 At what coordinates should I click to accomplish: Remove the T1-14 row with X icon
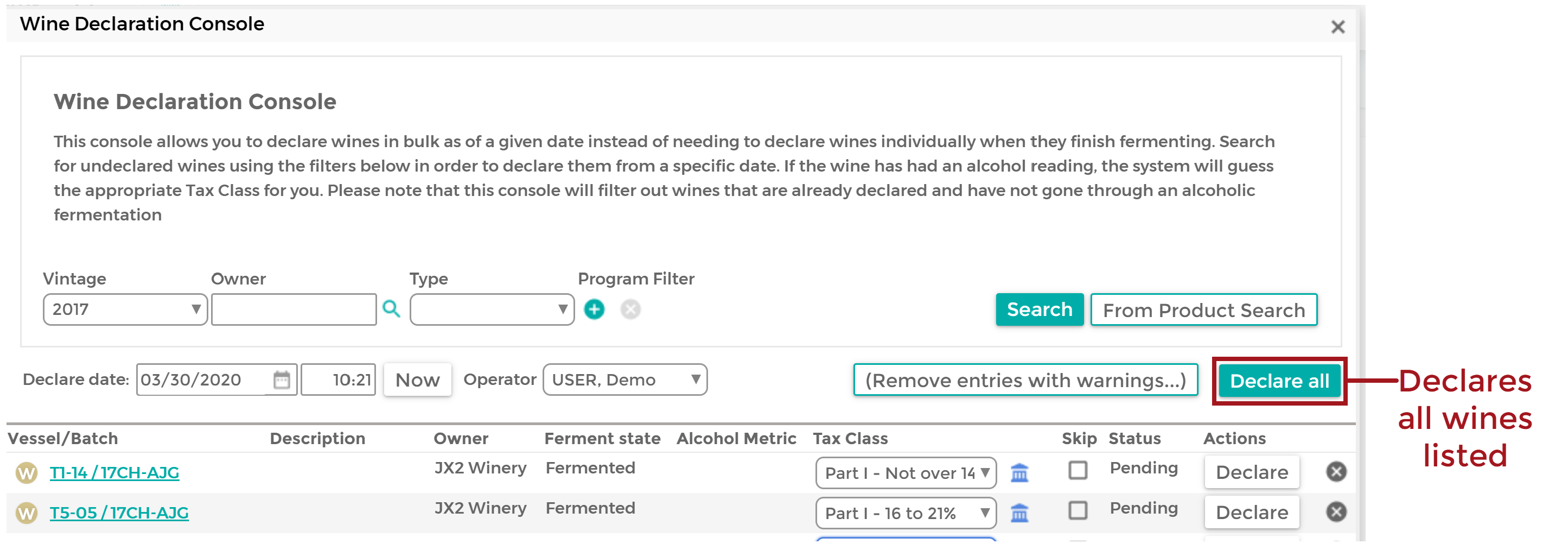pyautogui.click(x=1336, y=471)
